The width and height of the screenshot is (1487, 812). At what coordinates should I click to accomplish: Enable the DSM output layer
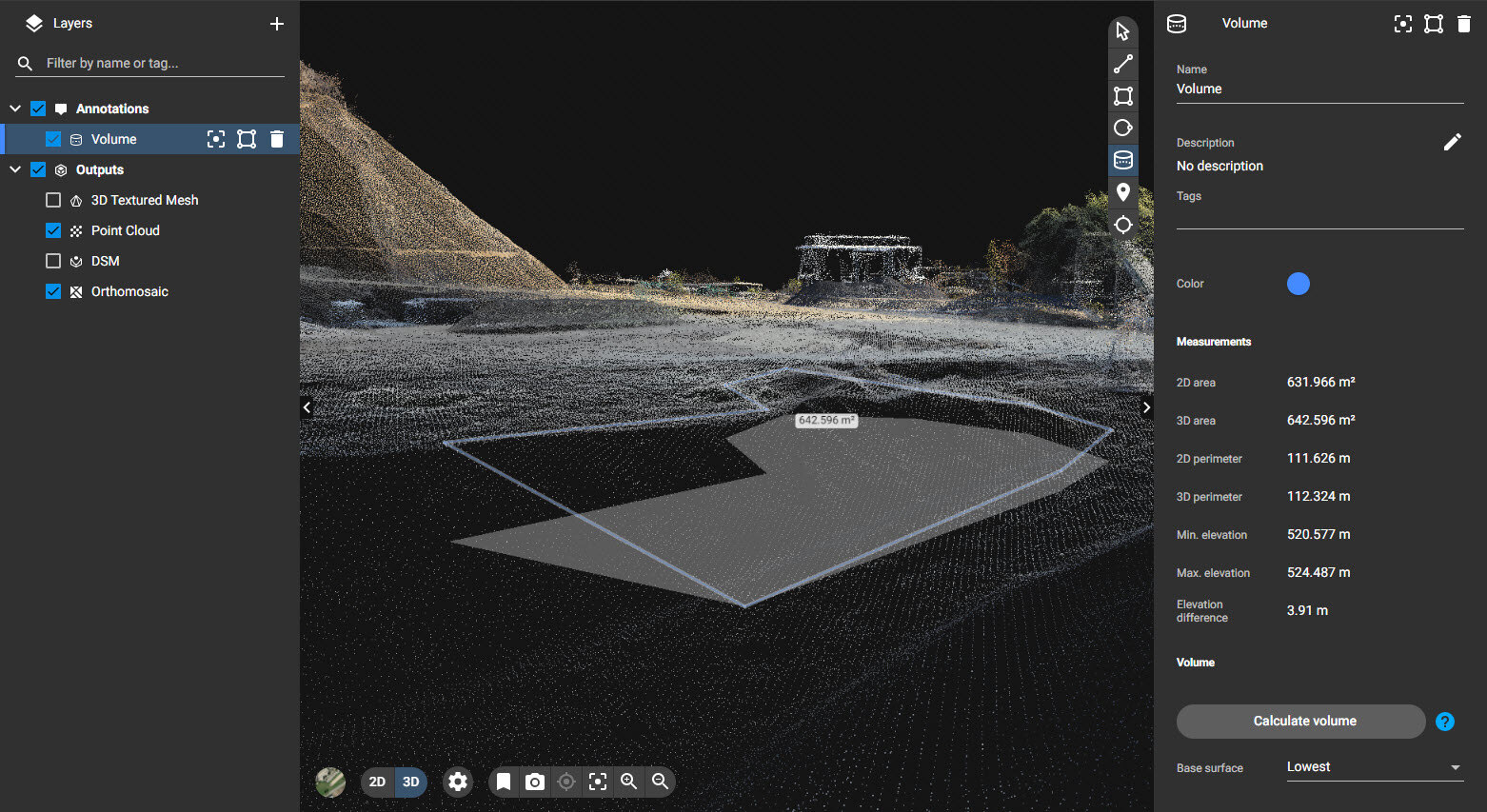(52, 260)
